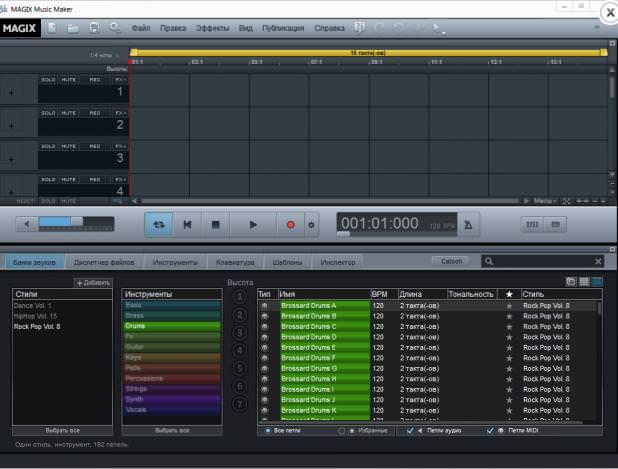618x469 pixels.
Task: Open the FX dropdown on track 3
Action: click(x=121, y=146)
